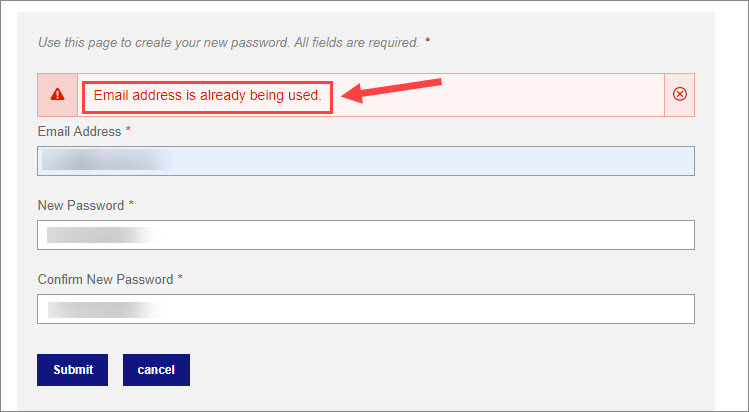Click the red warning triangle icon
Viewport: 749px width, 412px height.
[x=57, y=94]
